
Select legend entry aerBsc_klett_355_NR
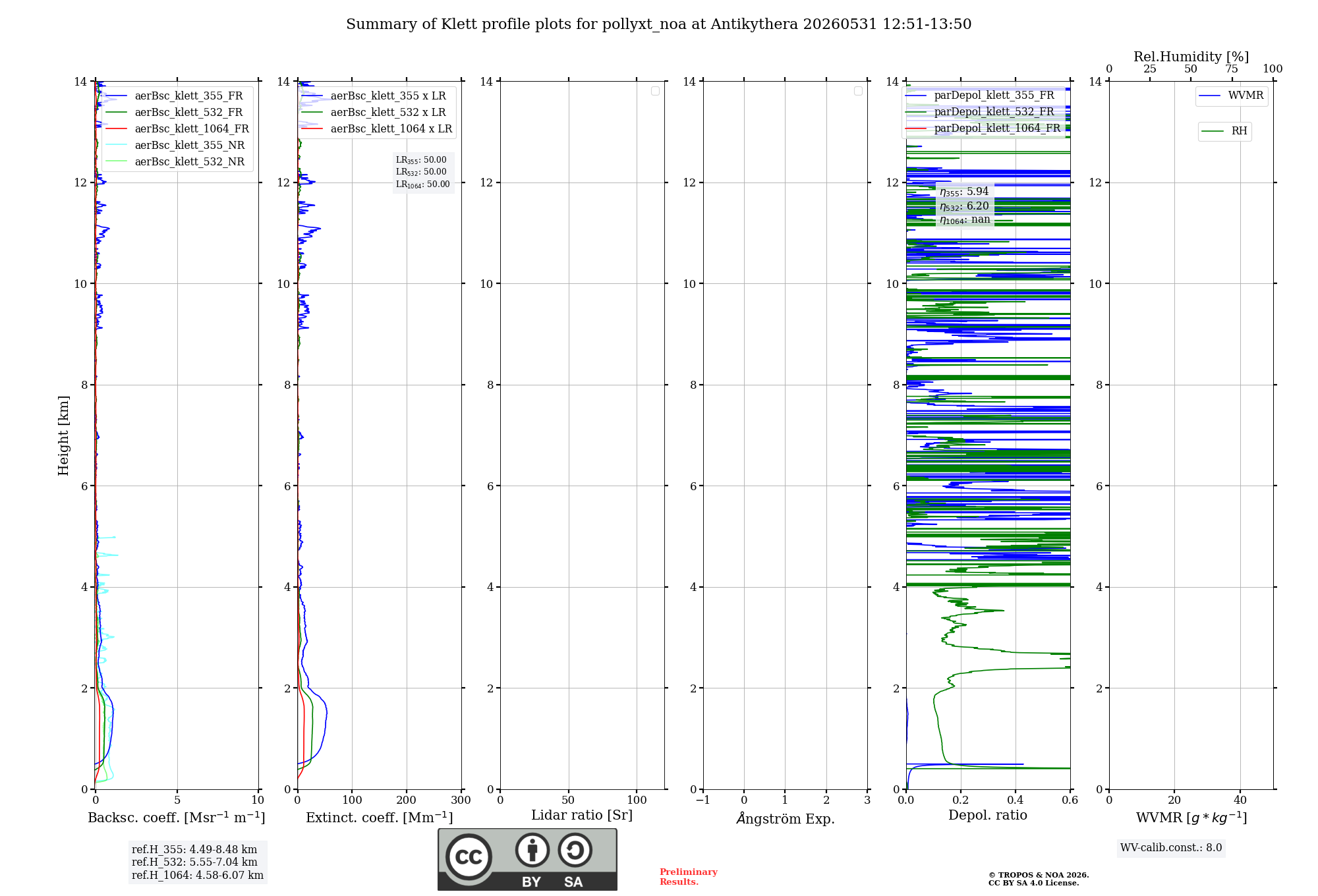[177, 145]
